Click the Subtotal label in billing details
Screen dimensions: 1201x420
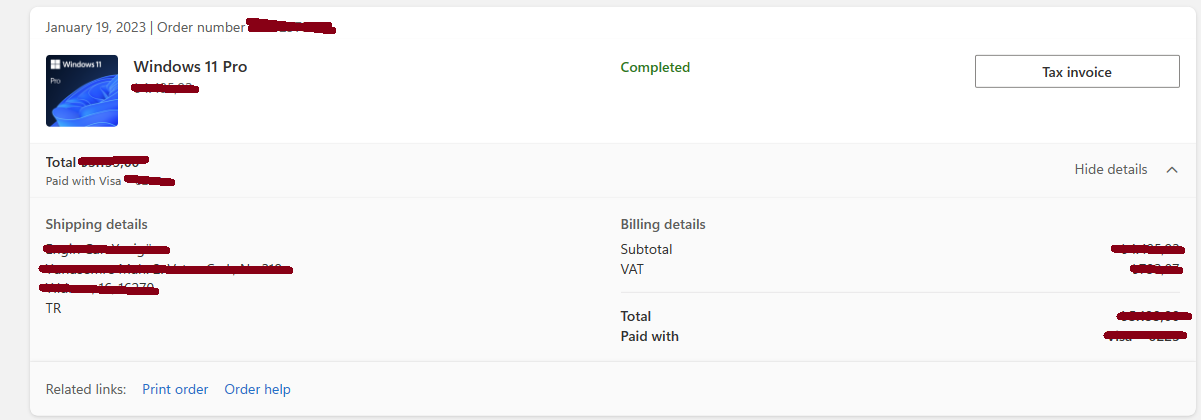tap(646, 249)
